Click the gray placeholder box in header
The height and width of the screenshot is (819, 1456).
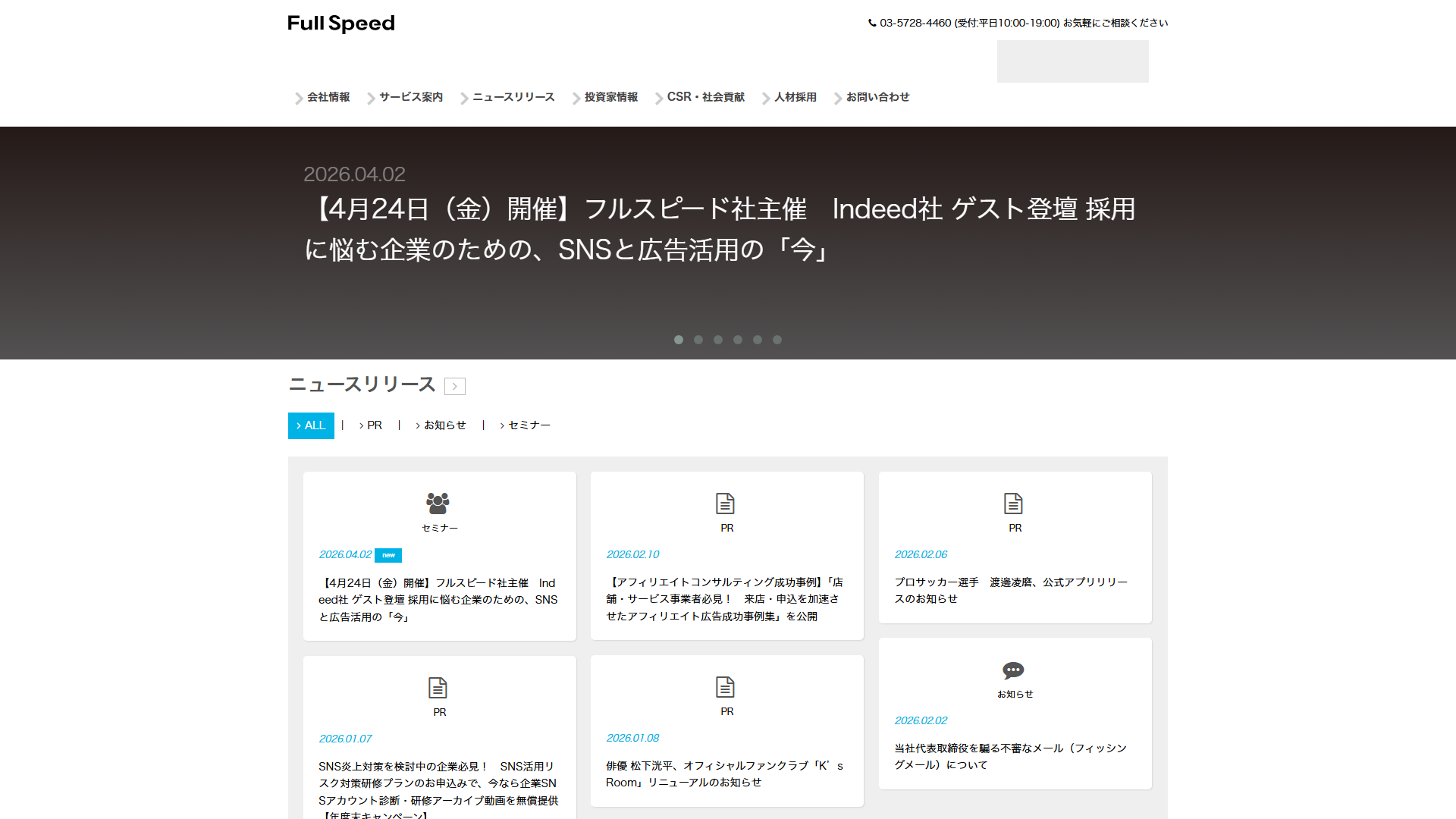tap(1072, 61)
